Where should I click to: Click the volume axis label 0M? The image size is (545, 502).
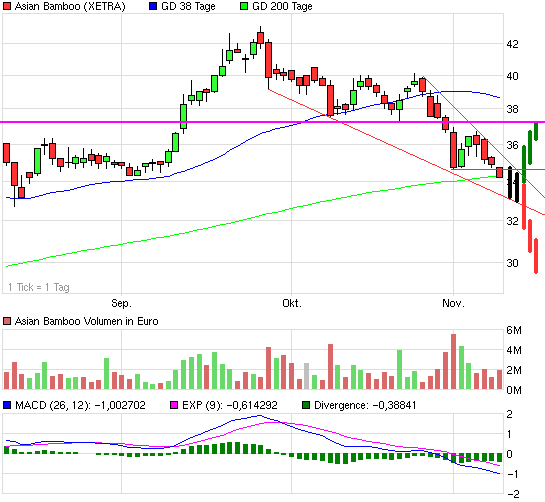pos(514,390)
